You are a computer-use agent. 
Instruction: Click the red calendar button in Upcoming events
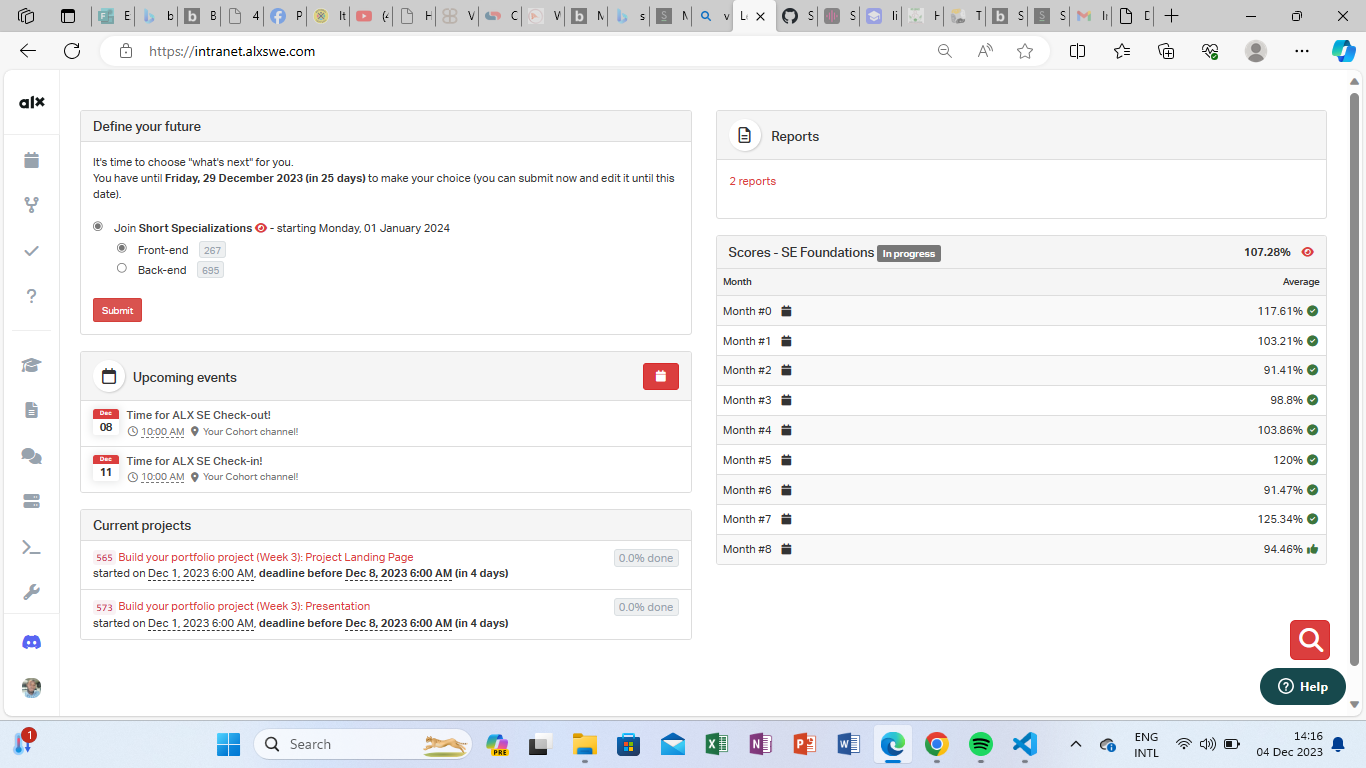(x=660, y=377)
